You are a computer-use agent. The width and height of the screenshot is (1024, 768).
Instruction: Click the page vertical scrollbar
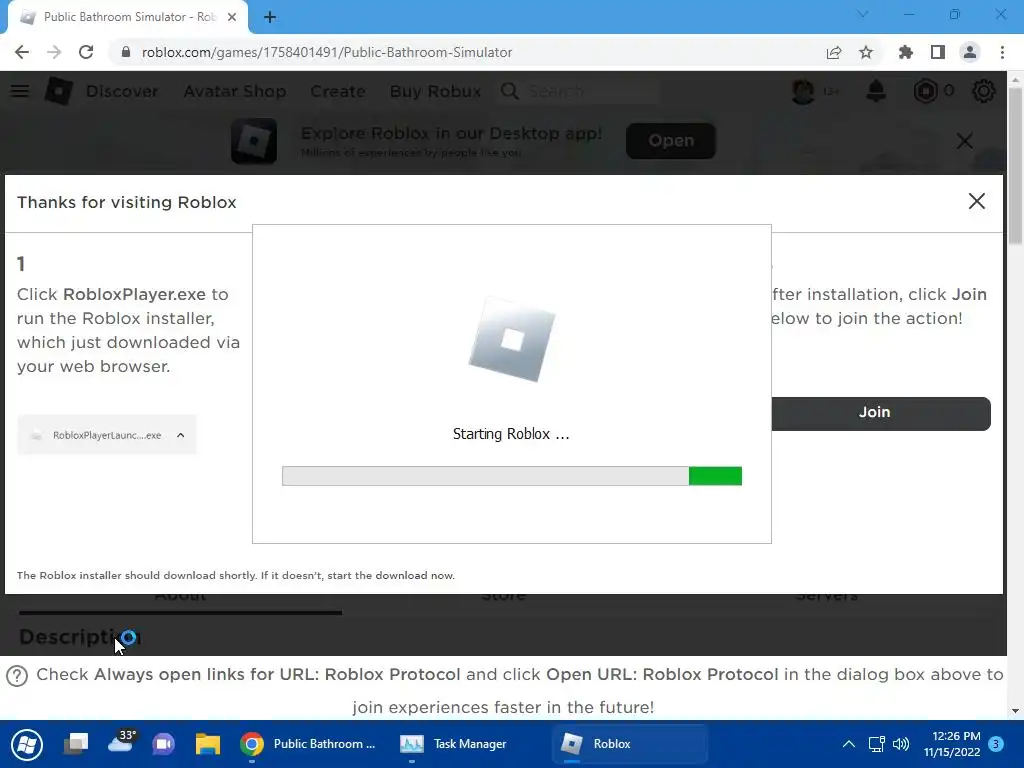[1015, 167]
